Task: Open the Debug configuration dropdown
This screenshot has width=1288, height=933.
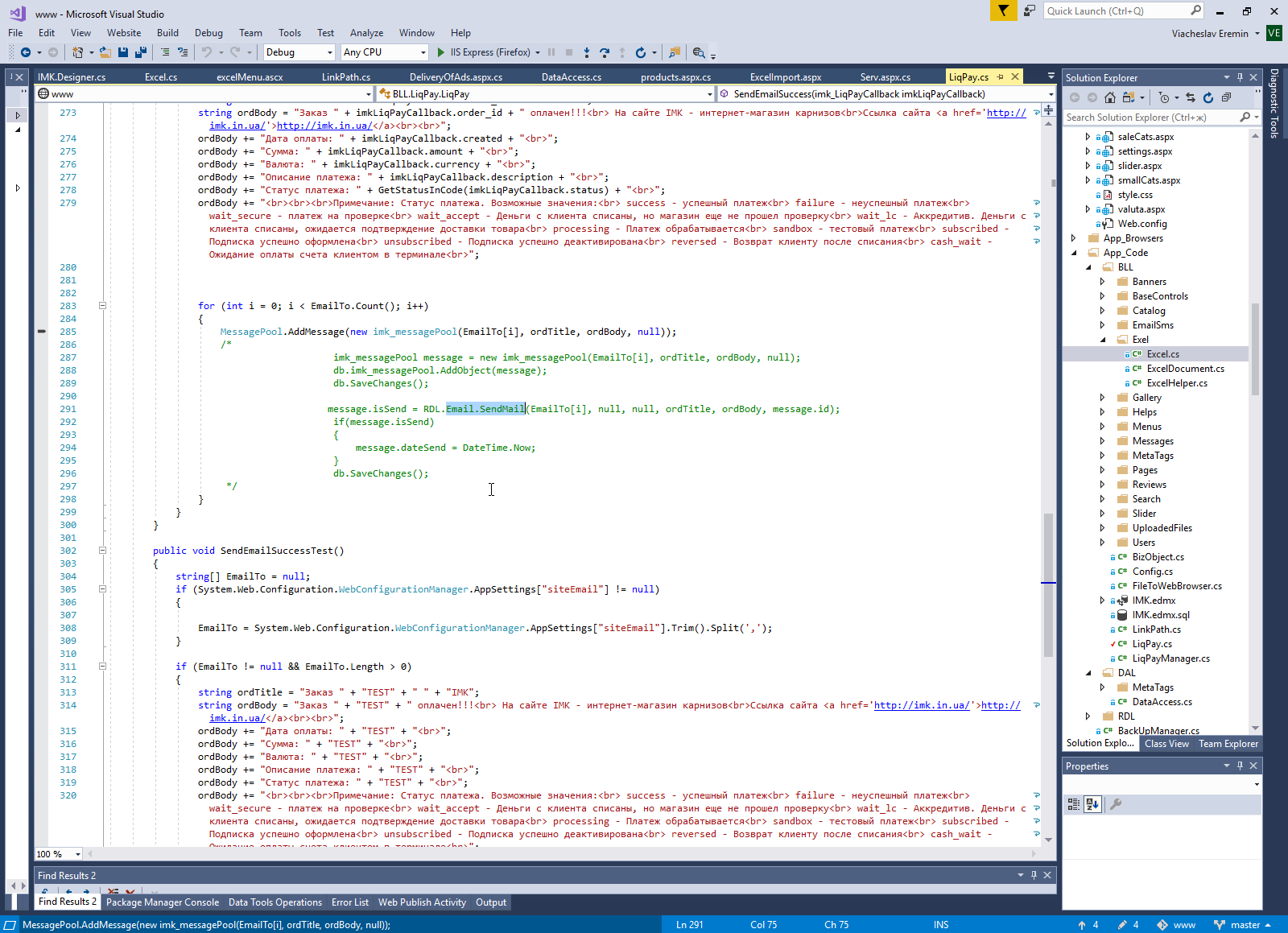Action: pyautogui.click(x=329, y=52)
